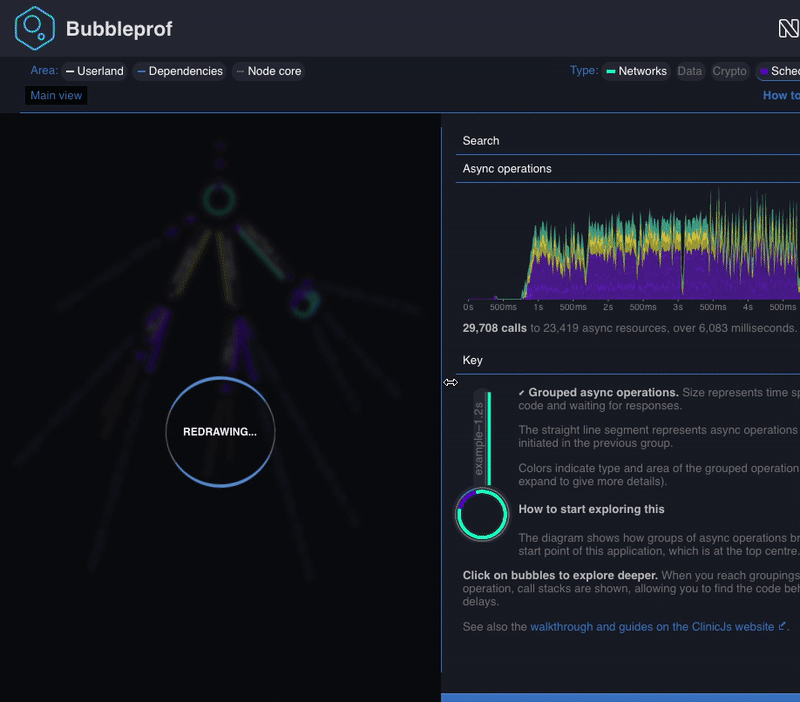Toggle the Node core area filter

pyautogui.click(x=269, y=71)
